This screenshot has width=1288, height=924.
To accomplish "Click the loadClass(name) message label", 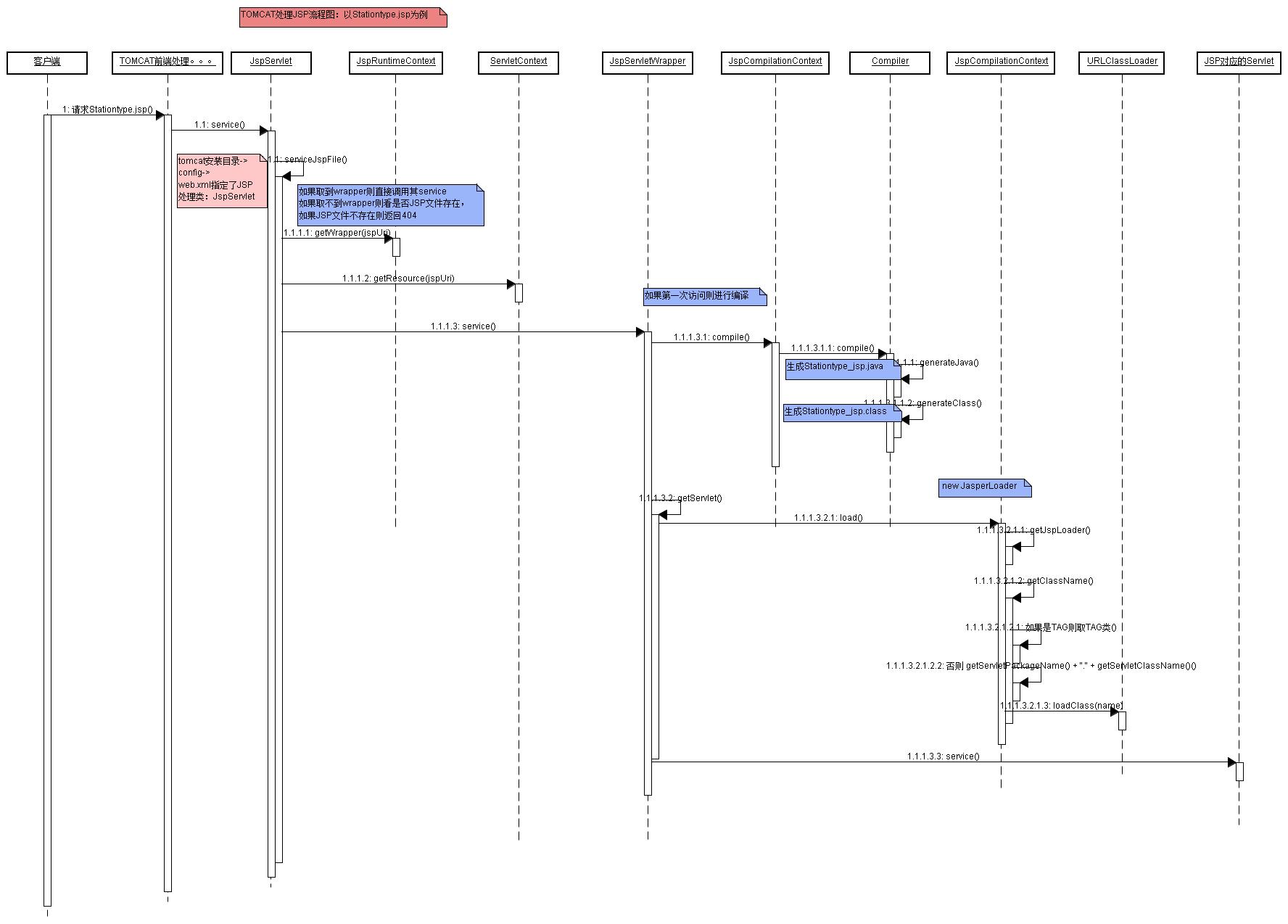I will pos(1061,706).
